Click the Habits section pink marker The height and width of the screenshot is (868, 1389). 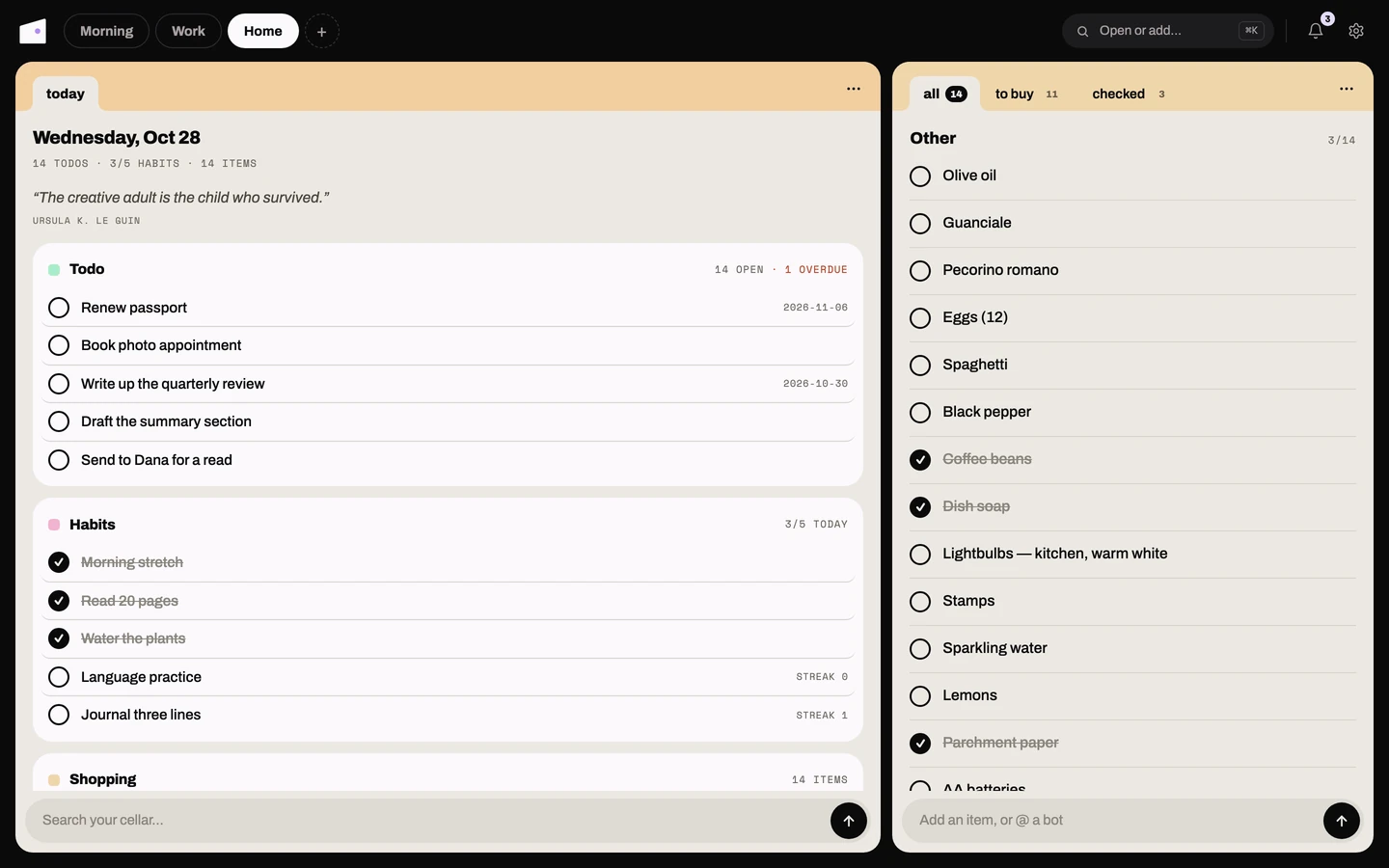pos(54,525)
